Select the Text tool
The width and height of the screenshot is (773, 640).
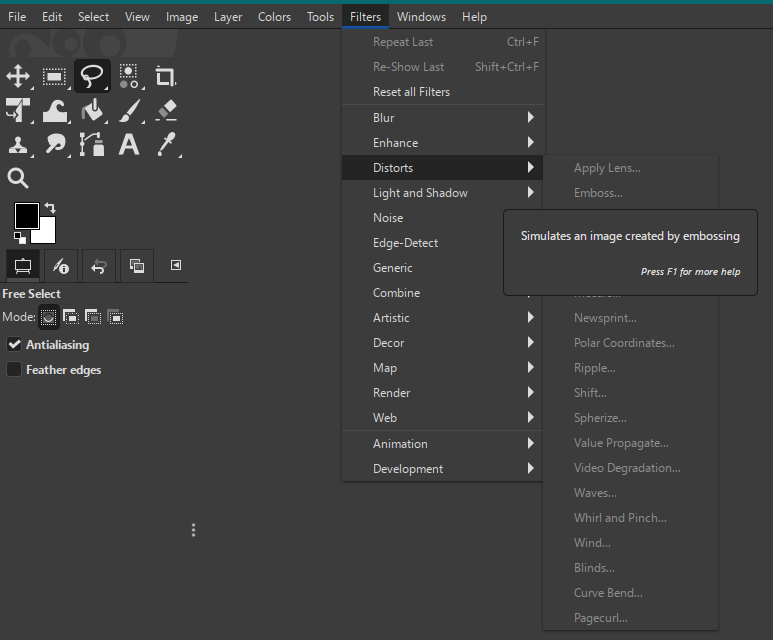129,145
